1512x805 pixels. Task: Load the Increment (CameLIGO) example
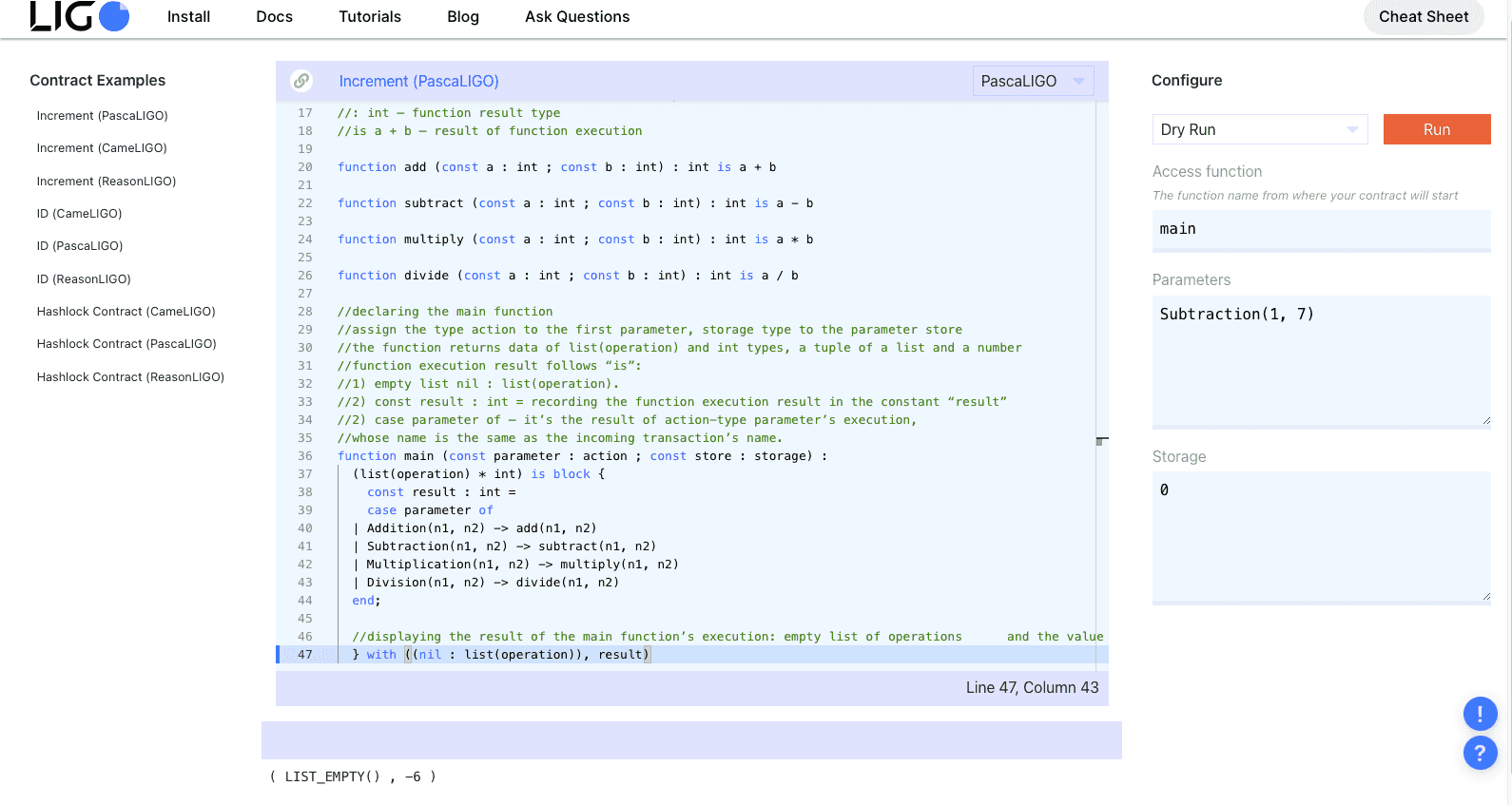pyautogui.click(x=102, y=148)
